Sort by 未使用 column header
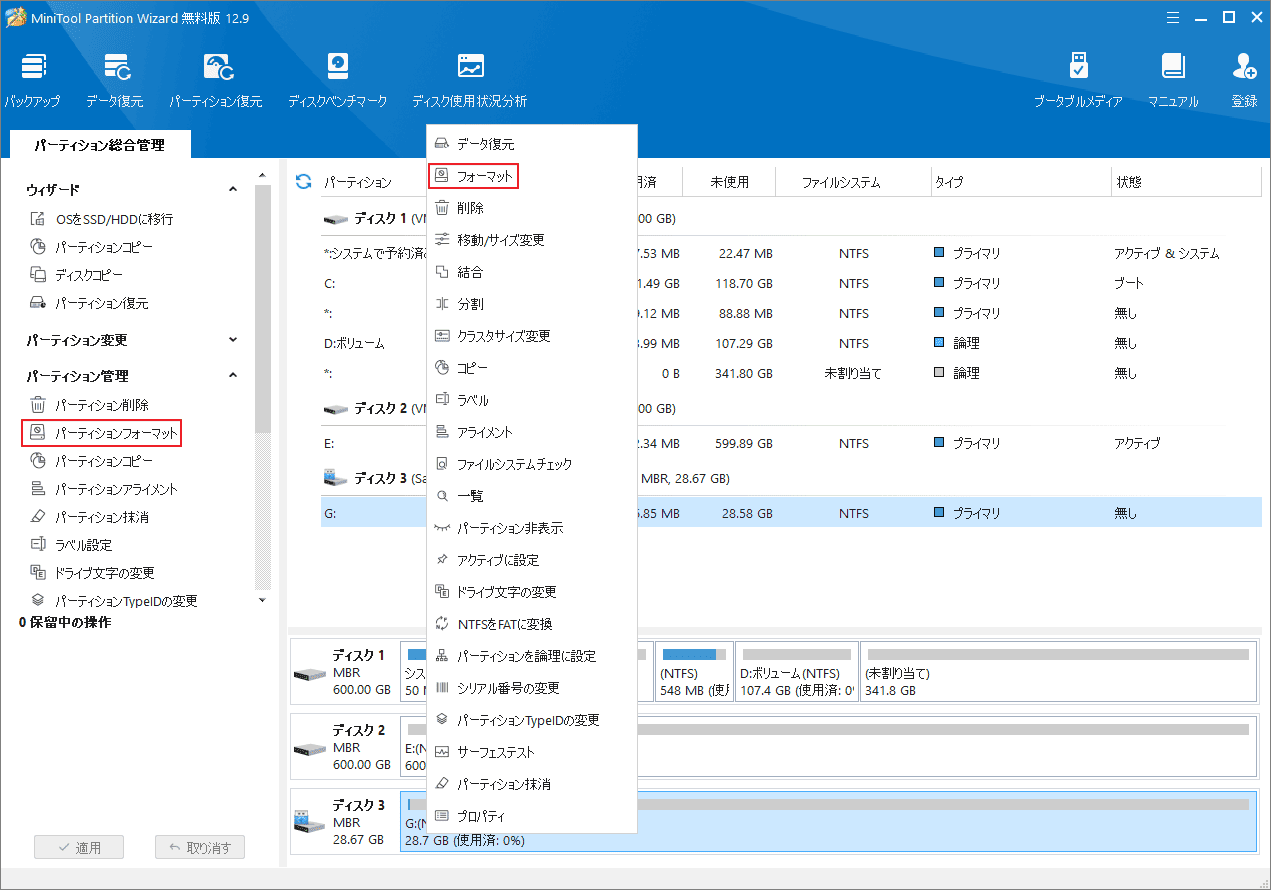 click(x=729, y=182)
